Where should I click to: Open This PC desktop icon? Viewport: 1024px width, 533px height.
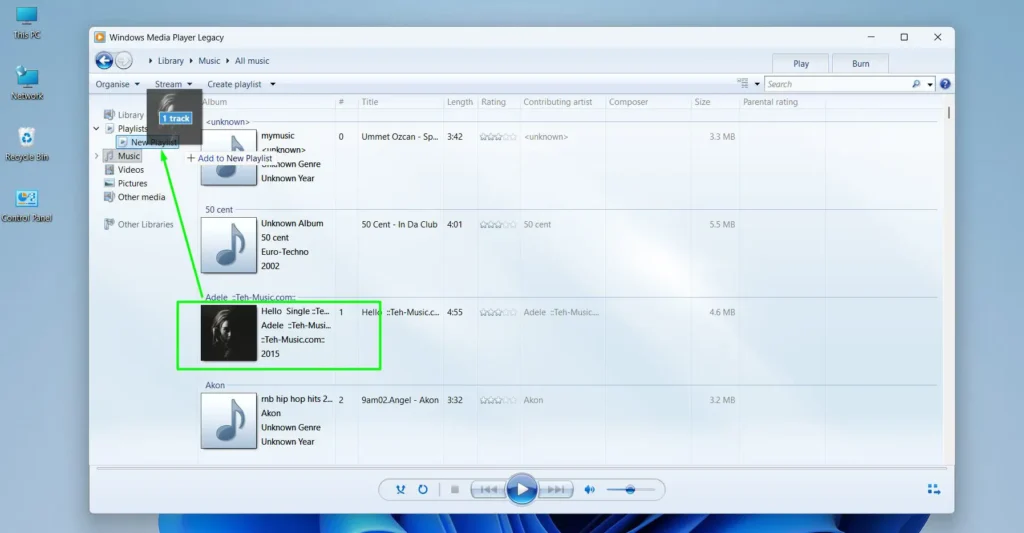27,22
